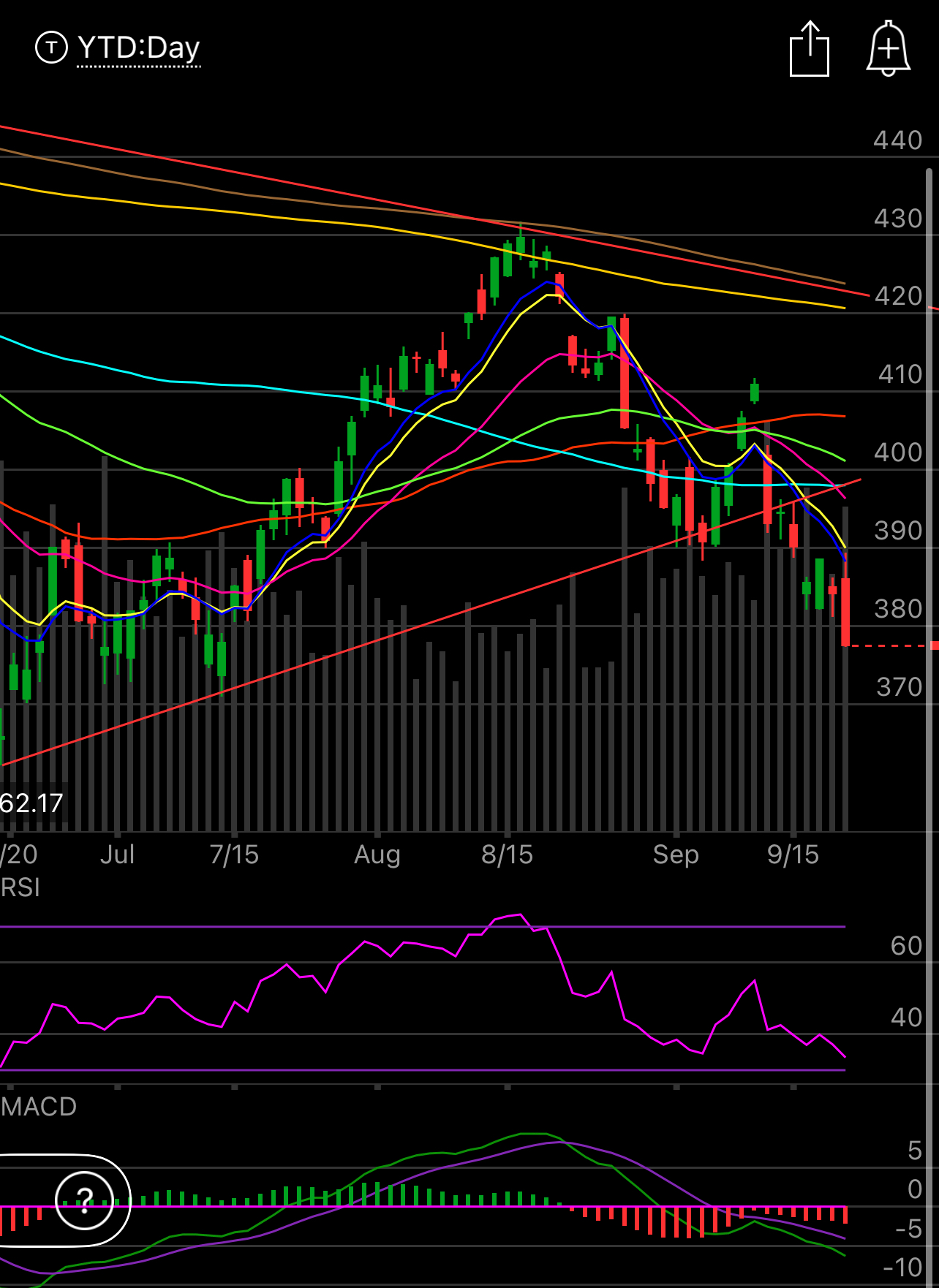Viewport: 939px width, 1288px height.
Task: Add a price alert with bell icon
Action: pos(888,48)
